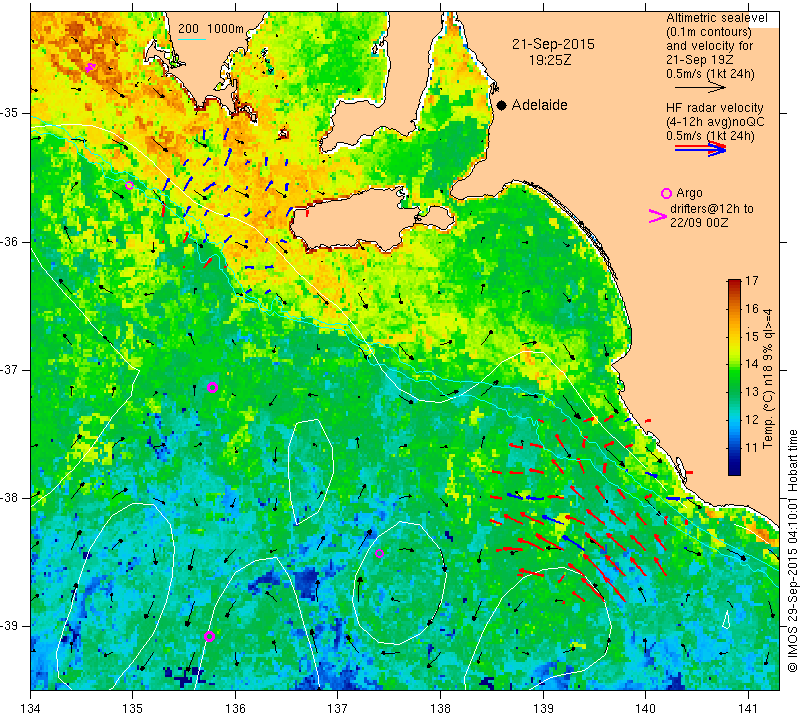This screenshot has width=800, height=720.
Task: Click the red-blue HF radar legend arrow
Action: tap(701, 149)
